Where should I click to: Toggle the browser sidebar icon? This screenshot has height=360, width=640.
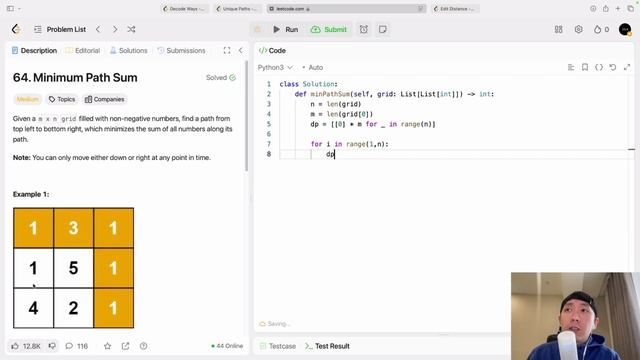click(x=11, y=9)
